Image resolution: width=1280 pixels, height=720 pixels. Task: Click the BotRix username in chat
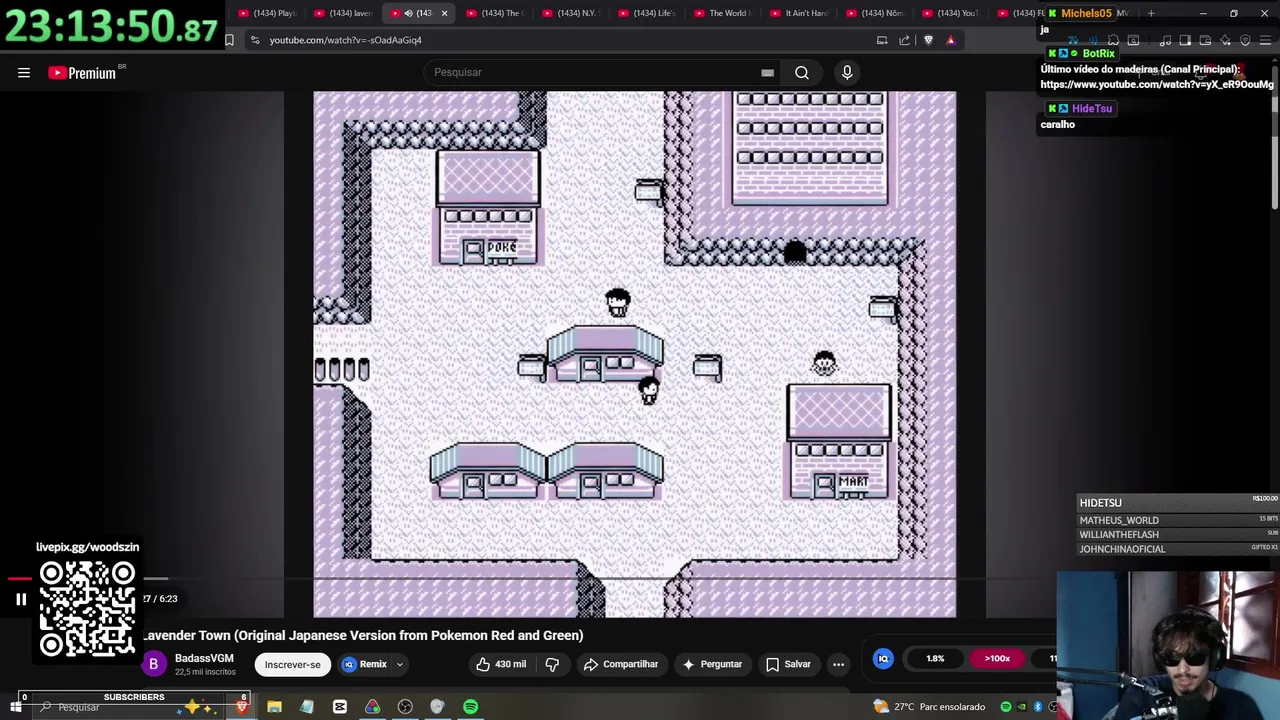(1098, 53)
